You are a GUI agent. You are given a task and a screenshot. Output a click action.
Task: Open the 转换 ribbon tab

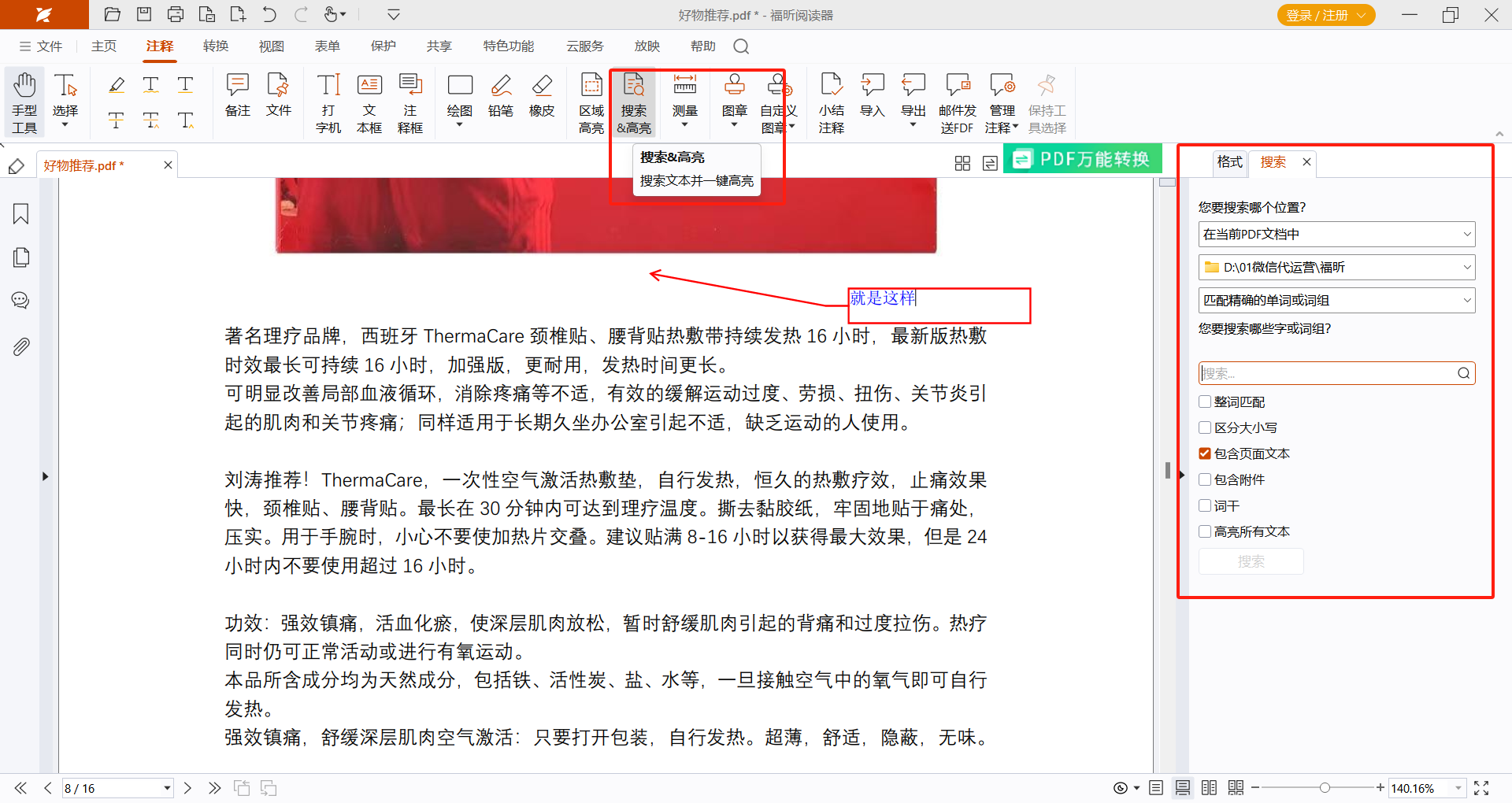216,46
